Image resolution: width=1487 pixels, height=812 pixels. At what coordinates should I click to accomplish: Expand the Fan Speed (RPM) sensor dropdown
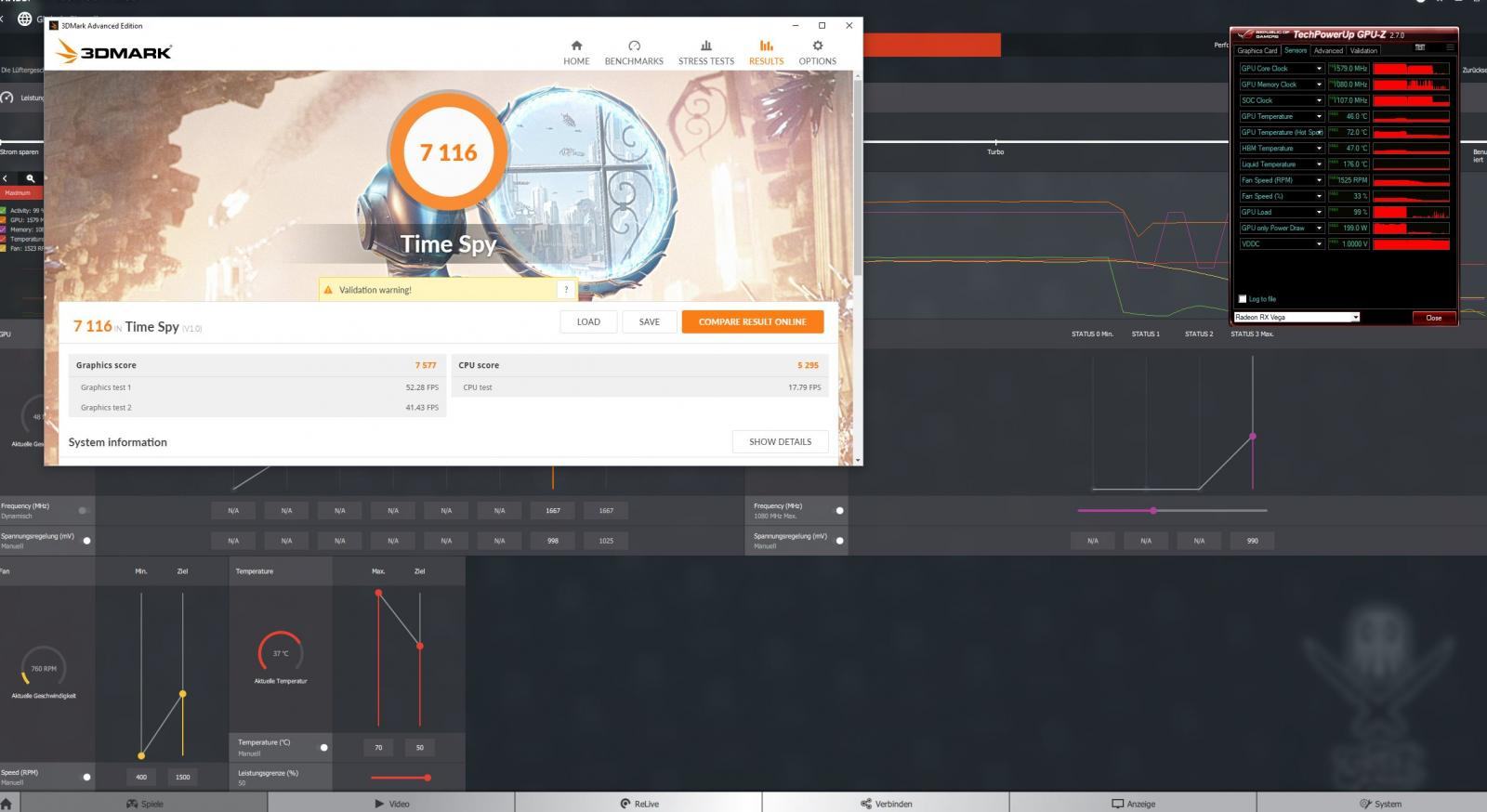[1318, 180]
